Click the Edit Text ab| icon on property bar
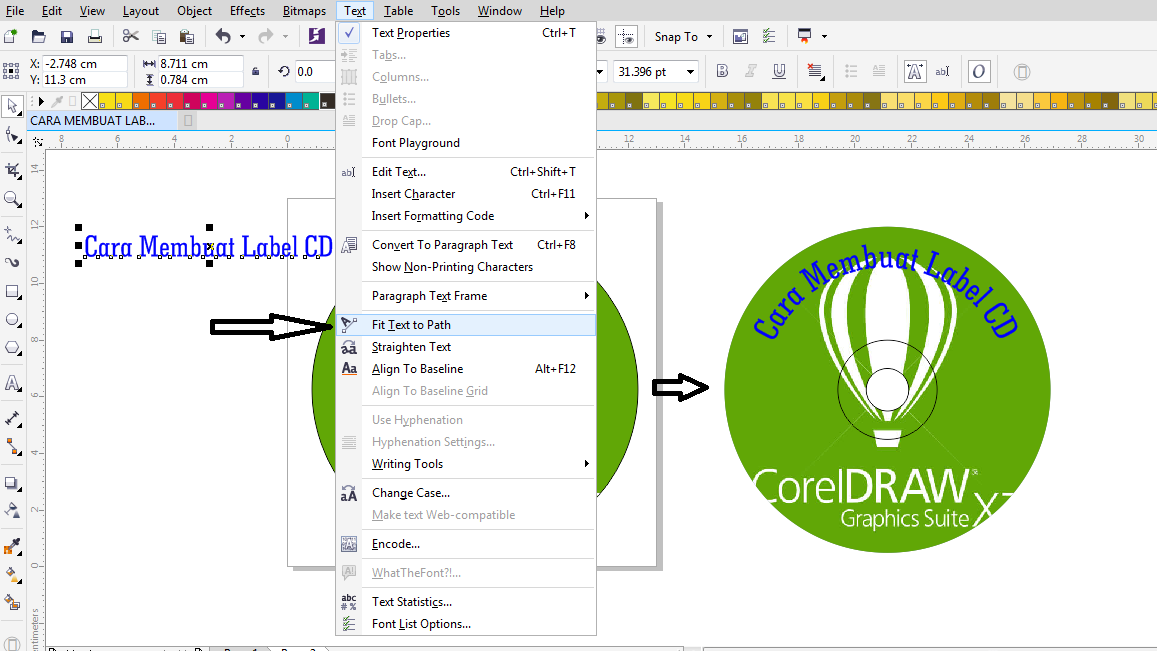The width and height of the screenshot is (1157, 651). click(942, 72)
